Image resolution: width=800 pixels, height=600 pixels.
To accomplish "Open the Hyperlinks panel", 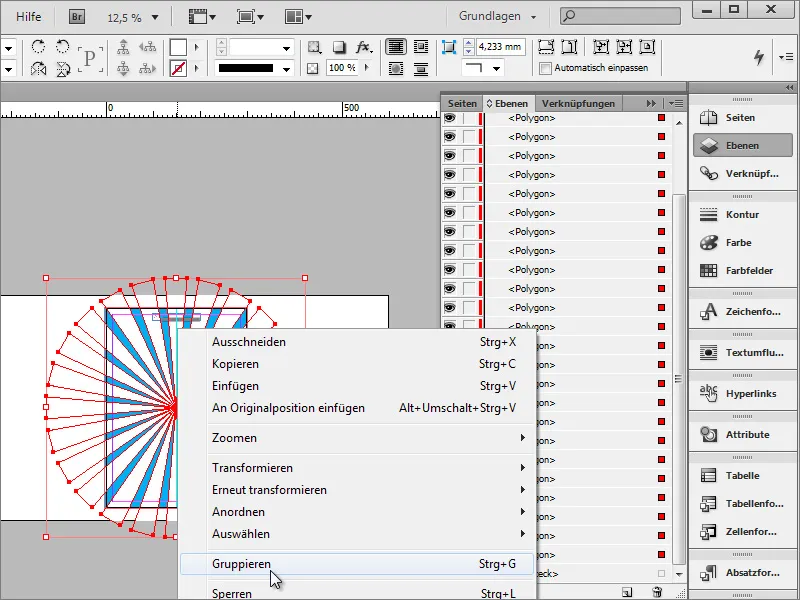I will [742, 394].
